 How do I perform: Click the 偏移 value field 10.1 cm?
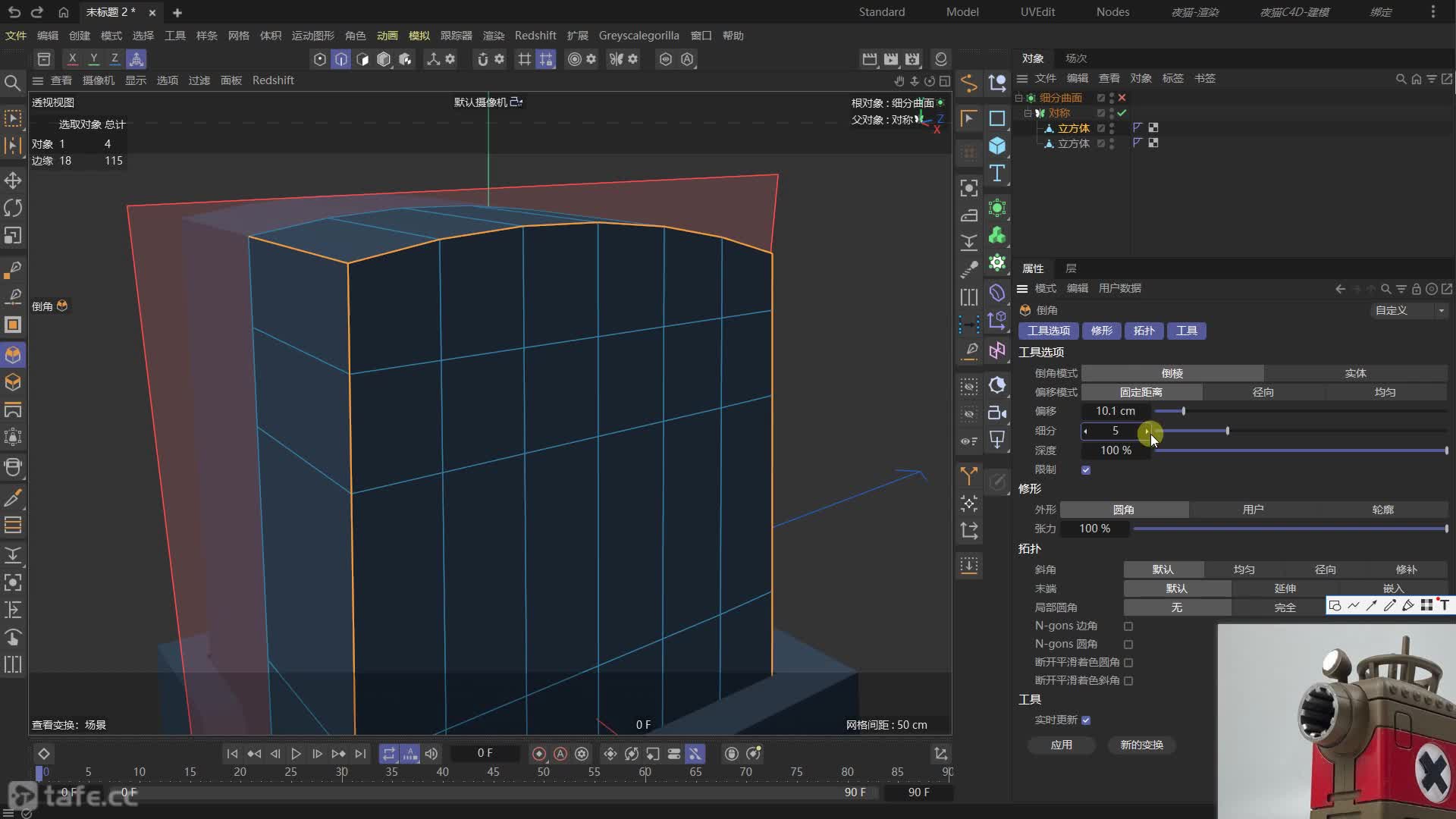click(1115, 411)
